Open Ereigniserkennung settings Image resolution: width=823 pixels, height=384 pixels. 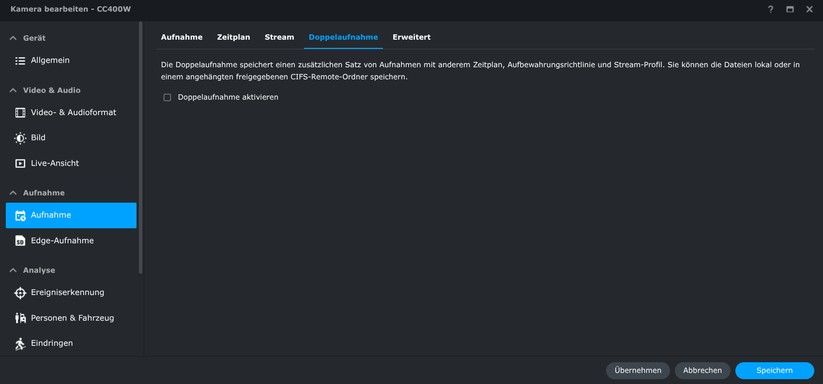pyautogui.click(x=71, y=293)
